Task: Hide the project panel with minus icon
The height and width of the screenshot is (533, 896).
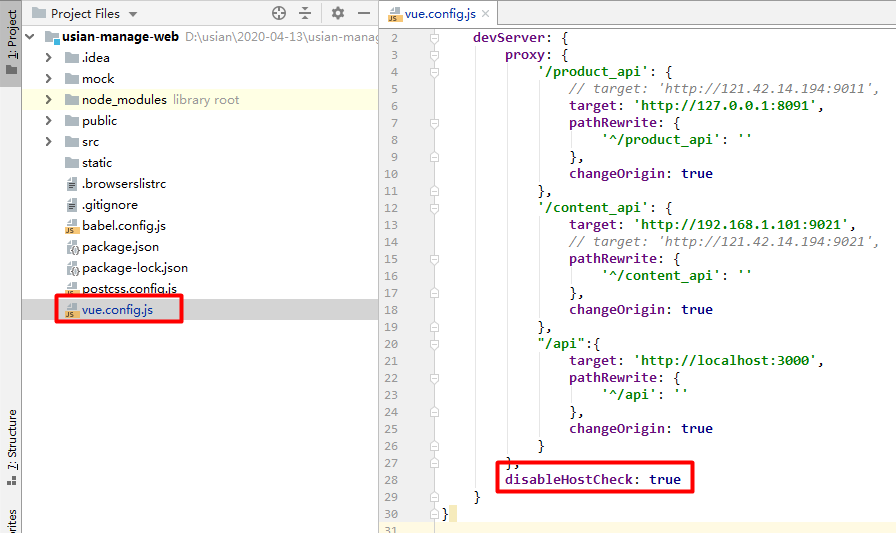Action: point(364,13)
